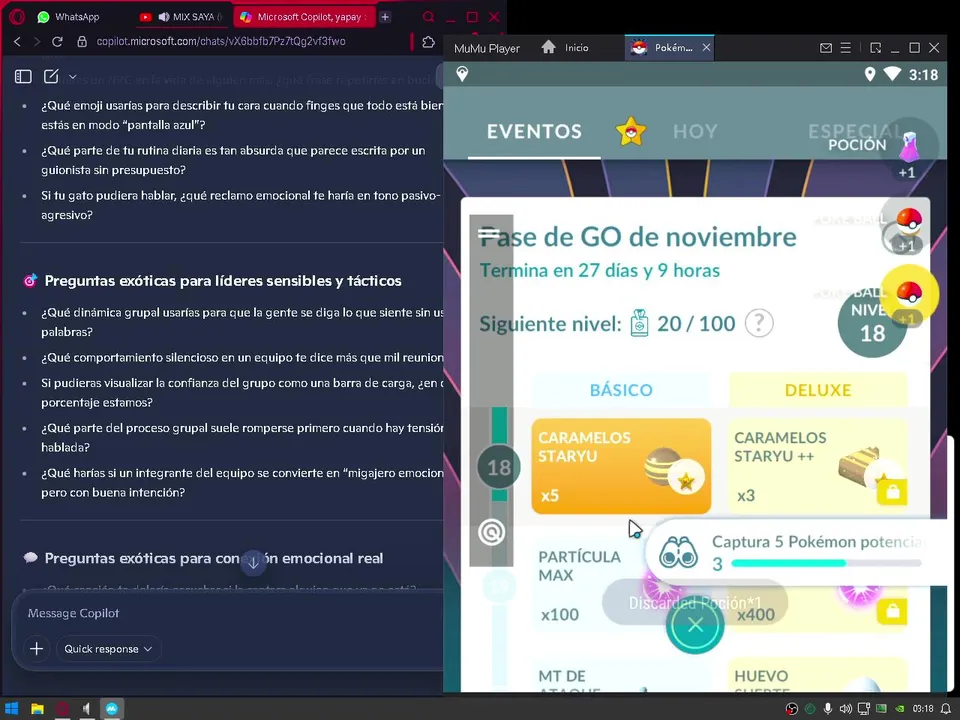The height and width of the screenshot is (720, 960).
Task: Open overlay hamburger menu on game panel
Action: click(489, 234)
